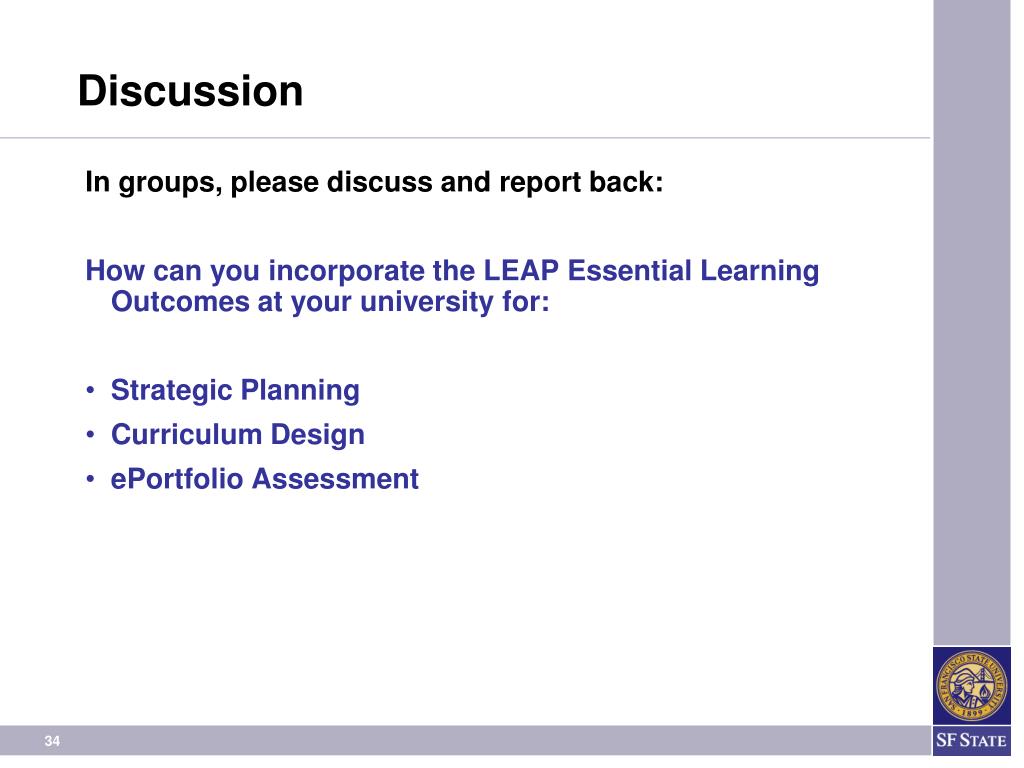Click the bullet dot before Curriculum Design
Viewport: 1024px width, 768px height.
pyautogui.click(x=91, y=435)
